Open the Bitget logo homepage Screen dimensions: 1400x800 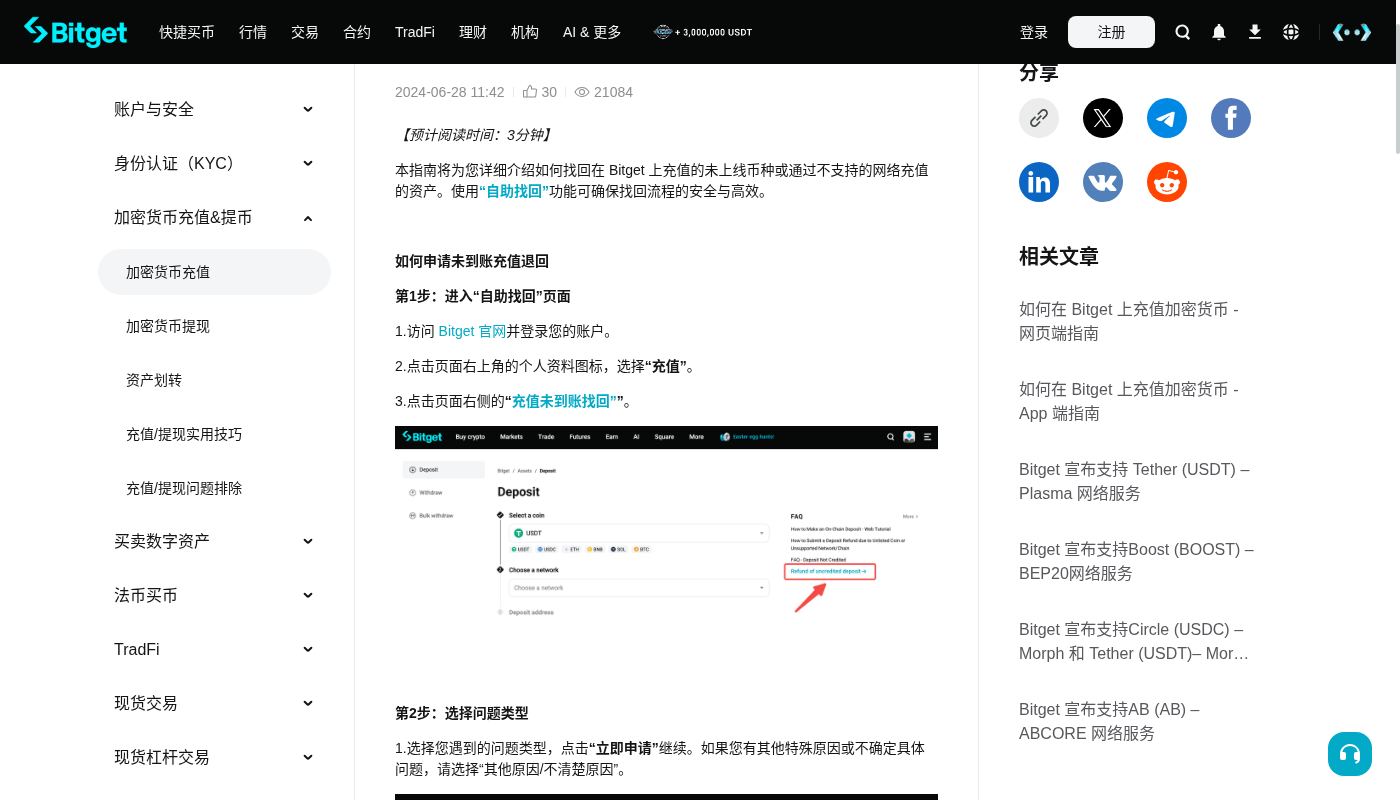[x=76, y=32]
